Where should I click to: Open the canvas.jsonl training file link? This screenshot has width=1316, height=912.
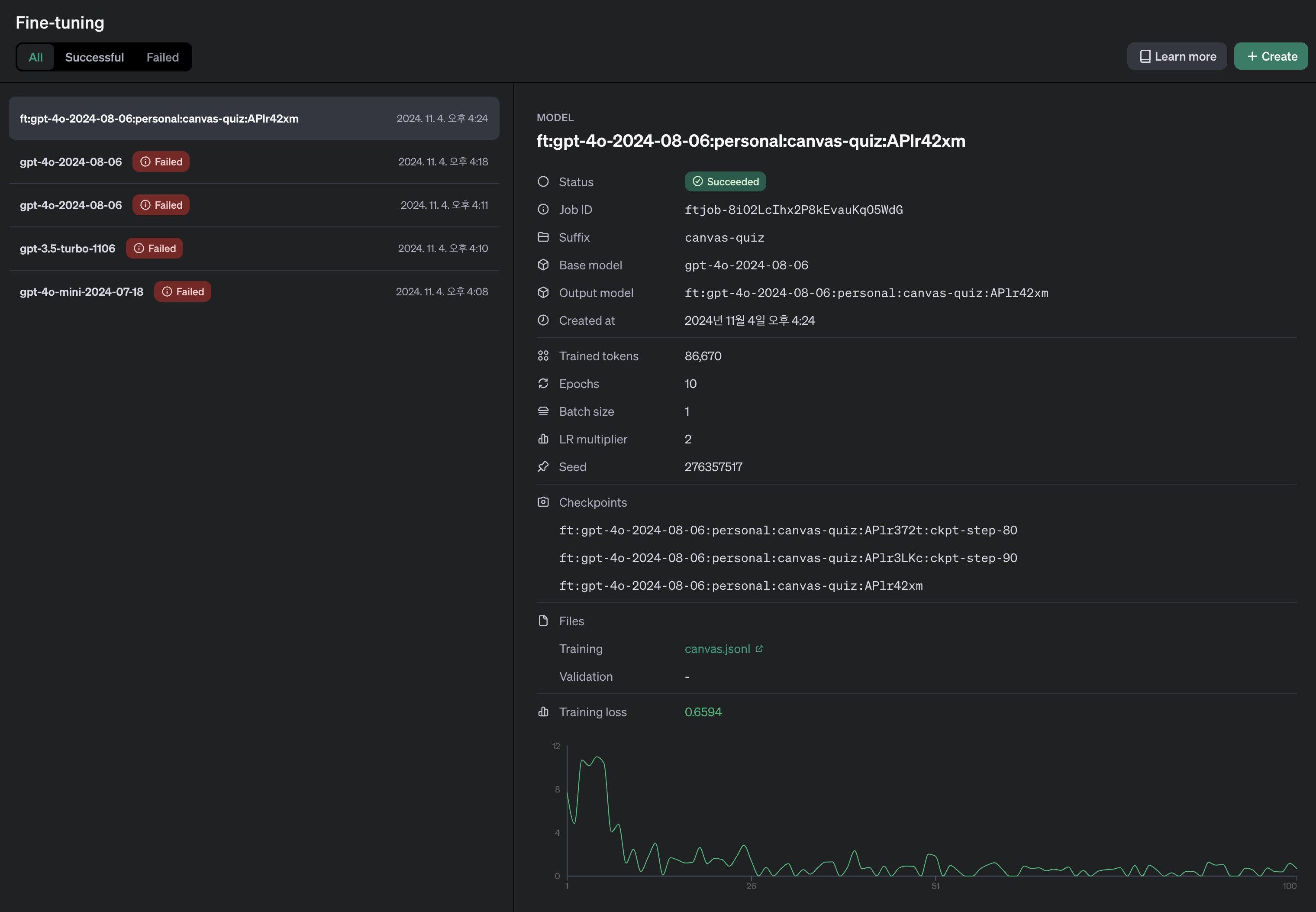point(717,649)
